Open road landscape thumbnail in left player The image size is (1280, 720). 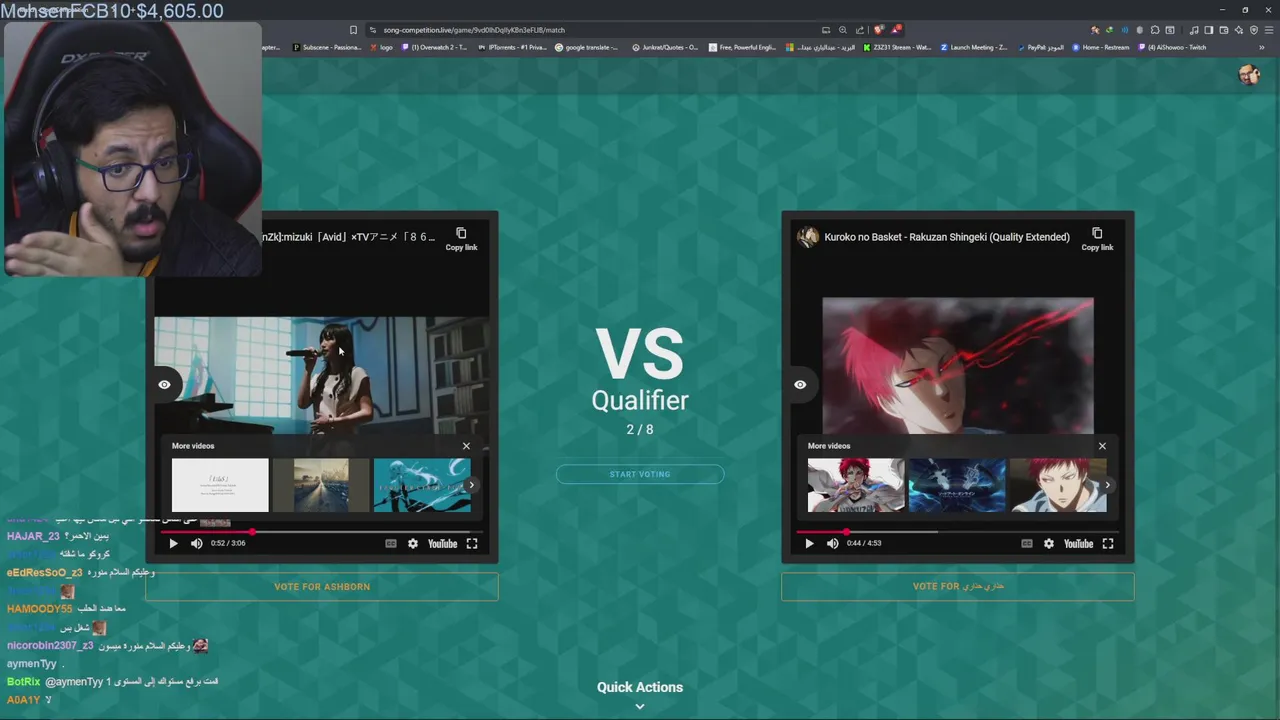[x=321, y=485]
